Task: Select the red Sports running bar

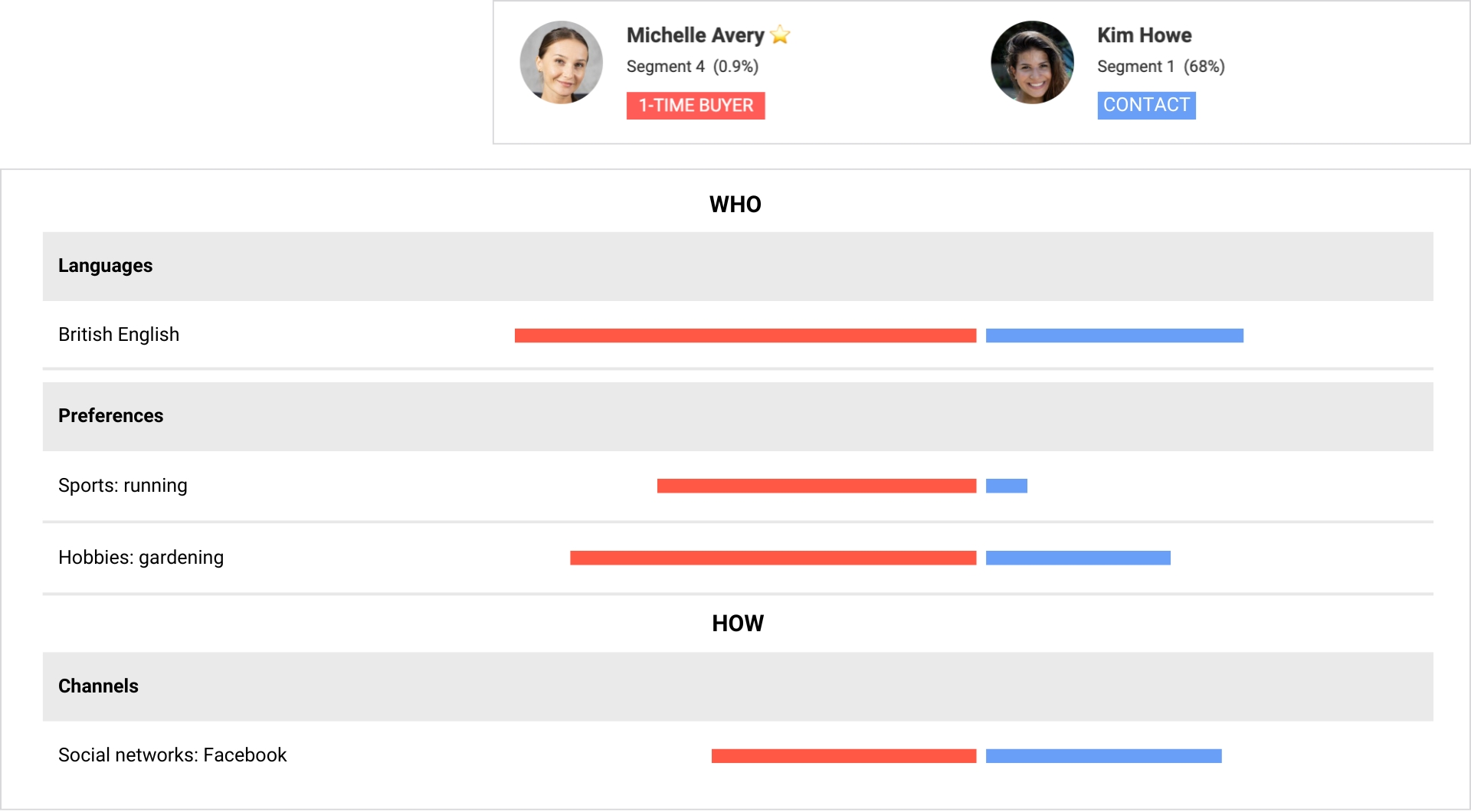Action: [x=816, y=486]
